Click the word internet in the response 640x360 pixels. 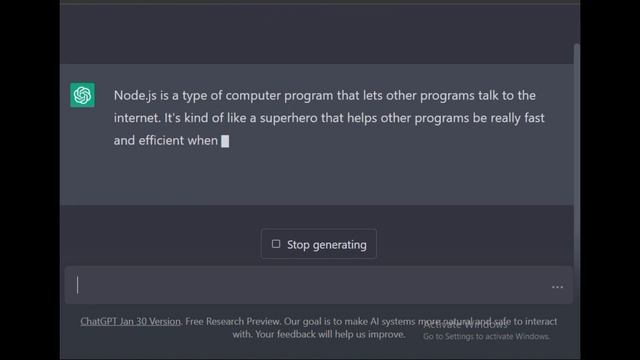coord(136,118)
